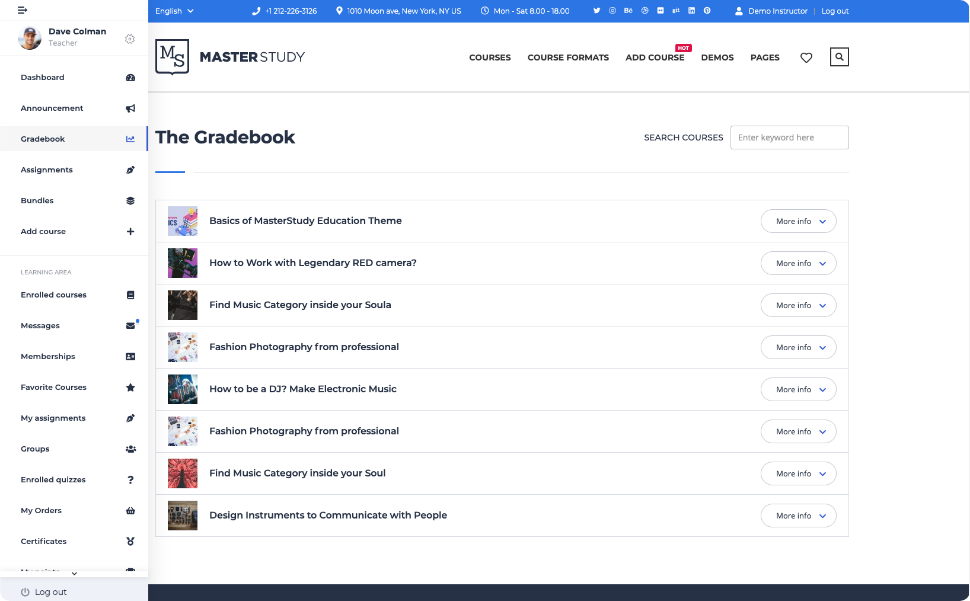Select Dashboard in the sidebar
The height and width of the screenshot is (601, 970).
click(x=43, y=77)
